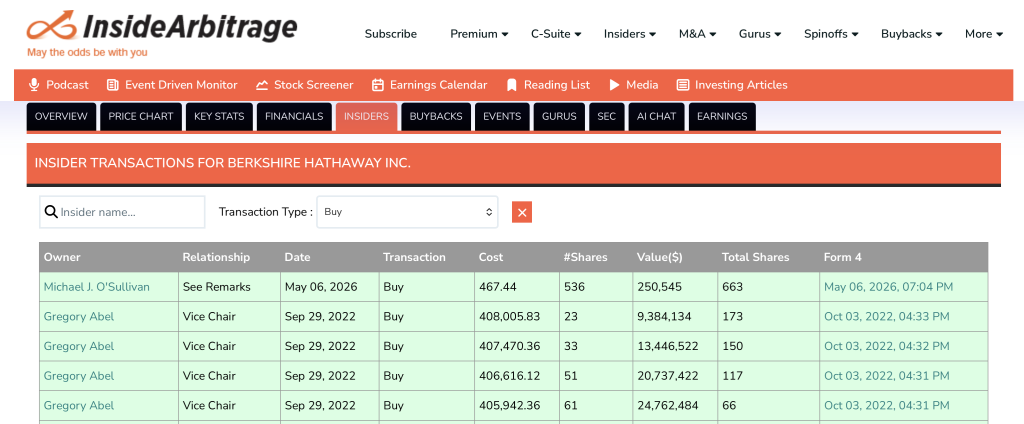Expand the Buybacks menu
Viewport: 1024px width, 424px height.
pyautogui.click(x=912, y=34)
